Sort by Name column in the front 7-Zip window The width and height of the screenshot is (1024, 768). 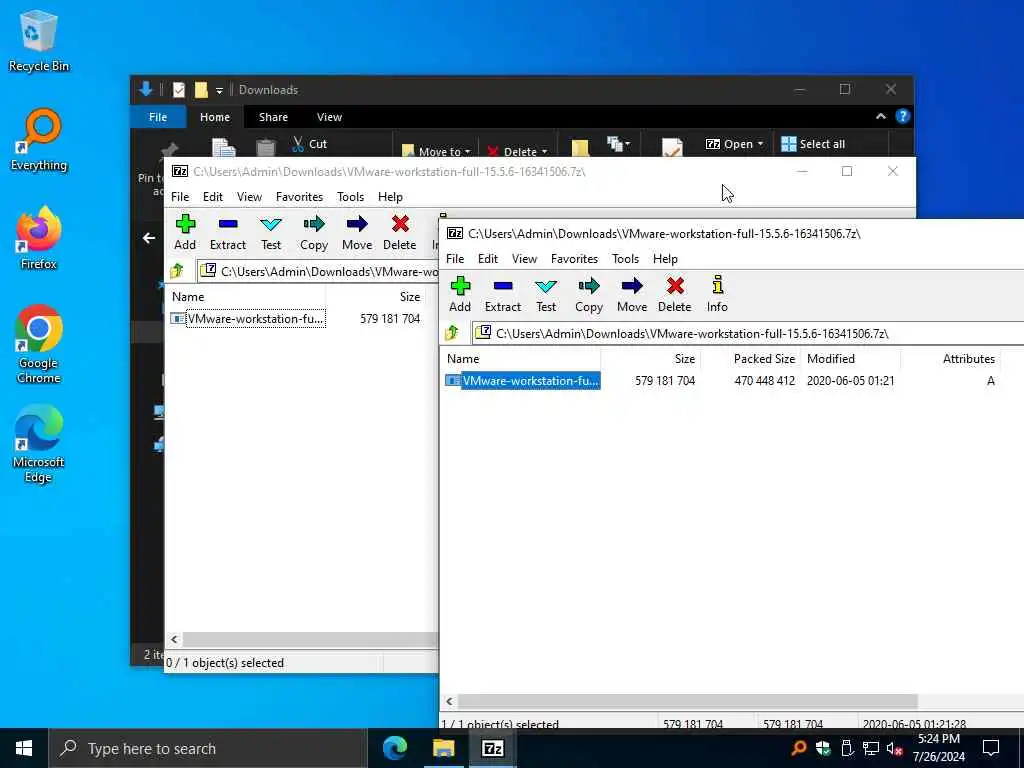click(x=520, y=359)
